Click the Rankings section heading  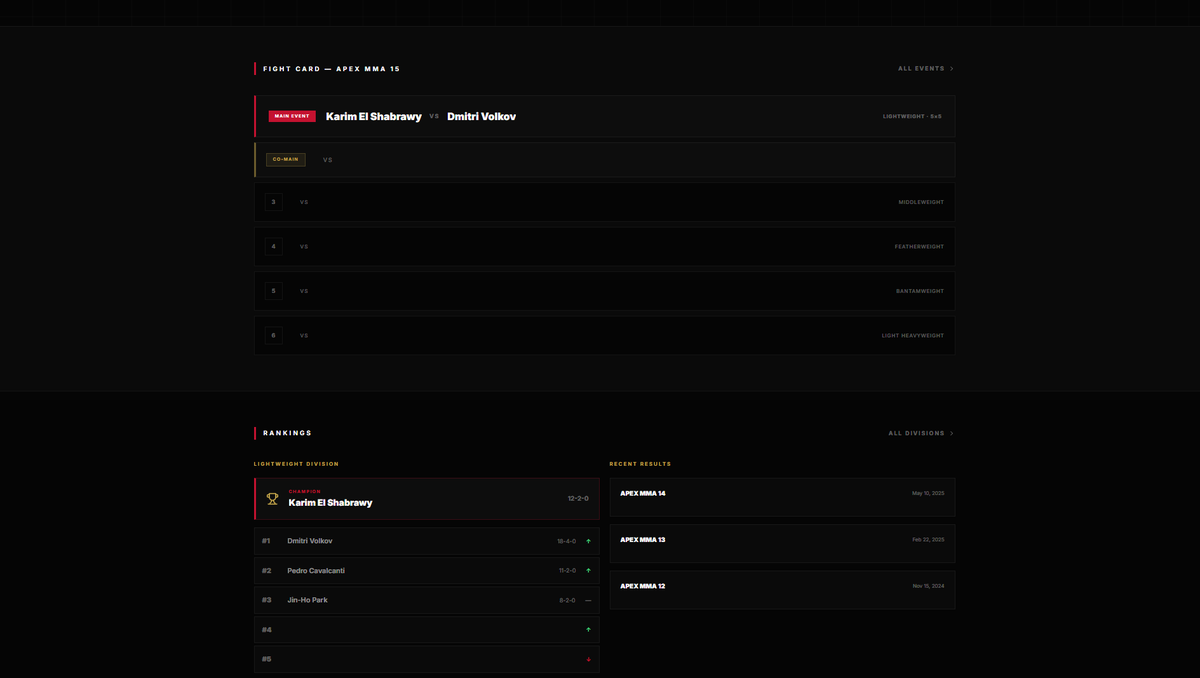[288, 433]
